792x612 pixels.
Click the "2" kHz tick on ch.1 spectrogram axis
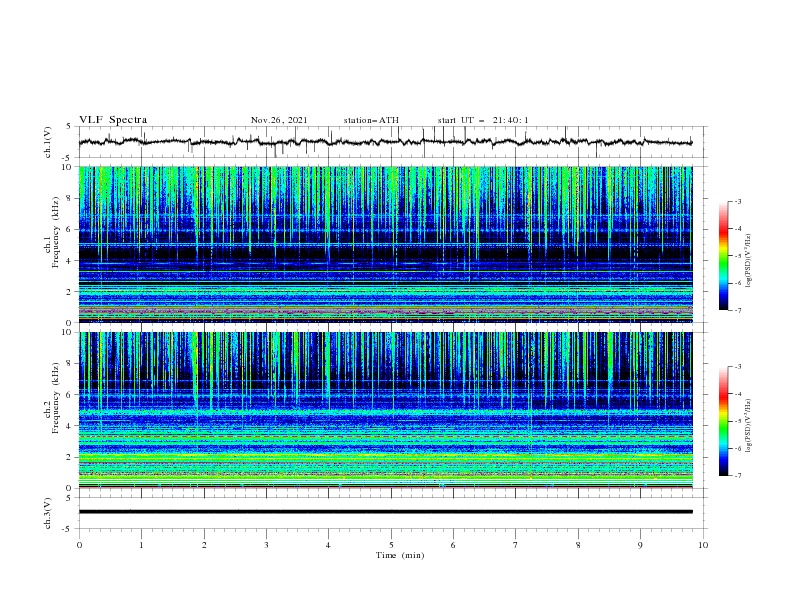[x=70, y=291]
